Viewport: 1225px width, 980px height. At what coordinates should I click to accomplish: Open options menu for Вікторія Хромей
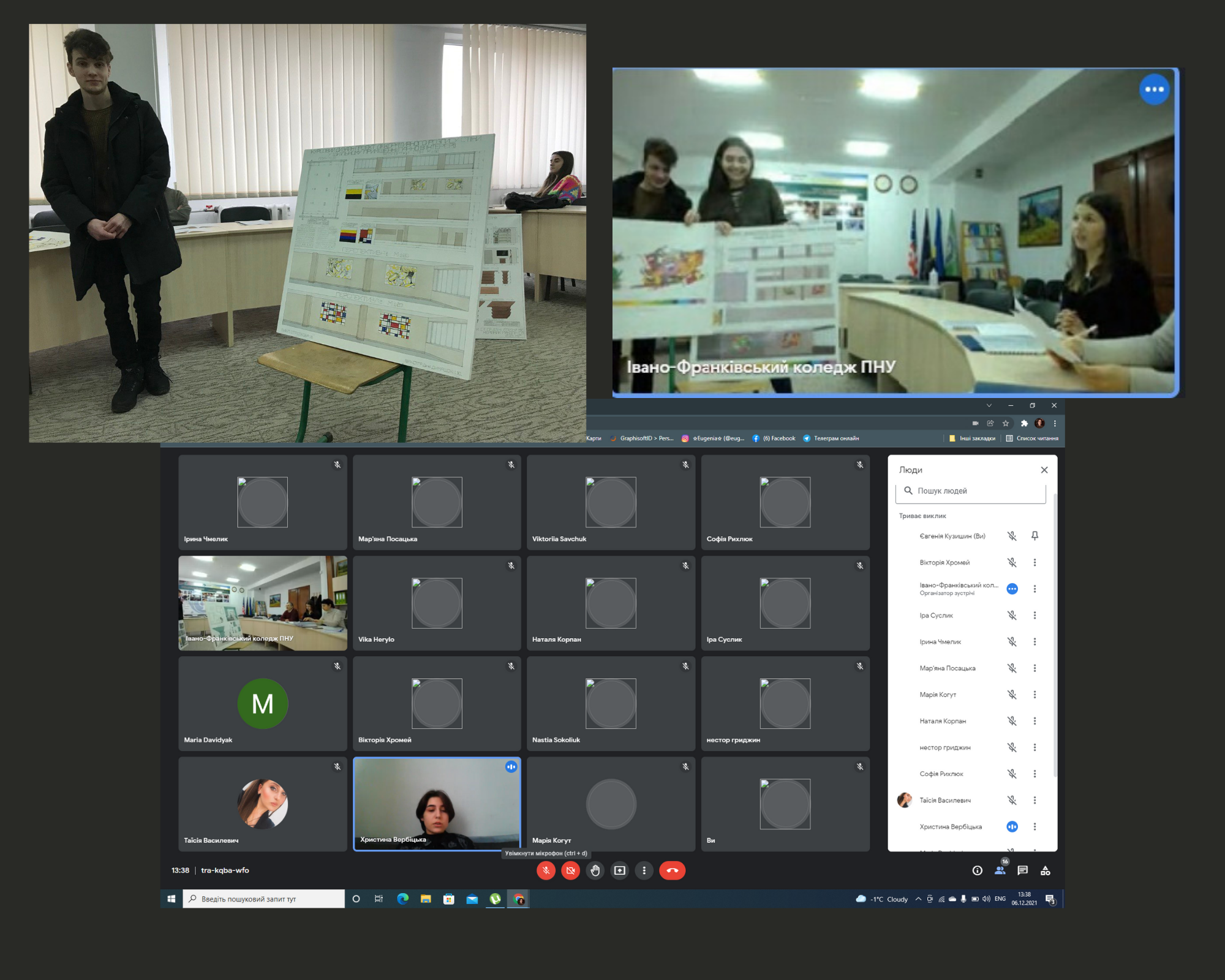pos(1035,562)
